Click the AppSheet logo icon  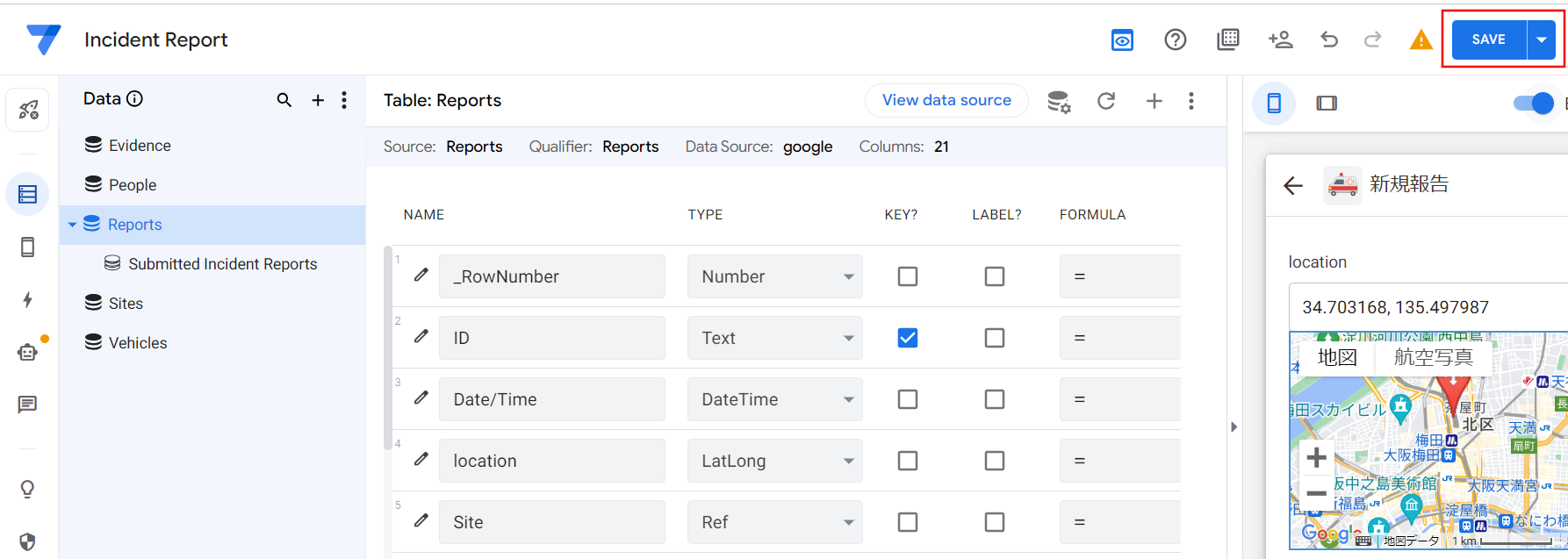[43, 39]
